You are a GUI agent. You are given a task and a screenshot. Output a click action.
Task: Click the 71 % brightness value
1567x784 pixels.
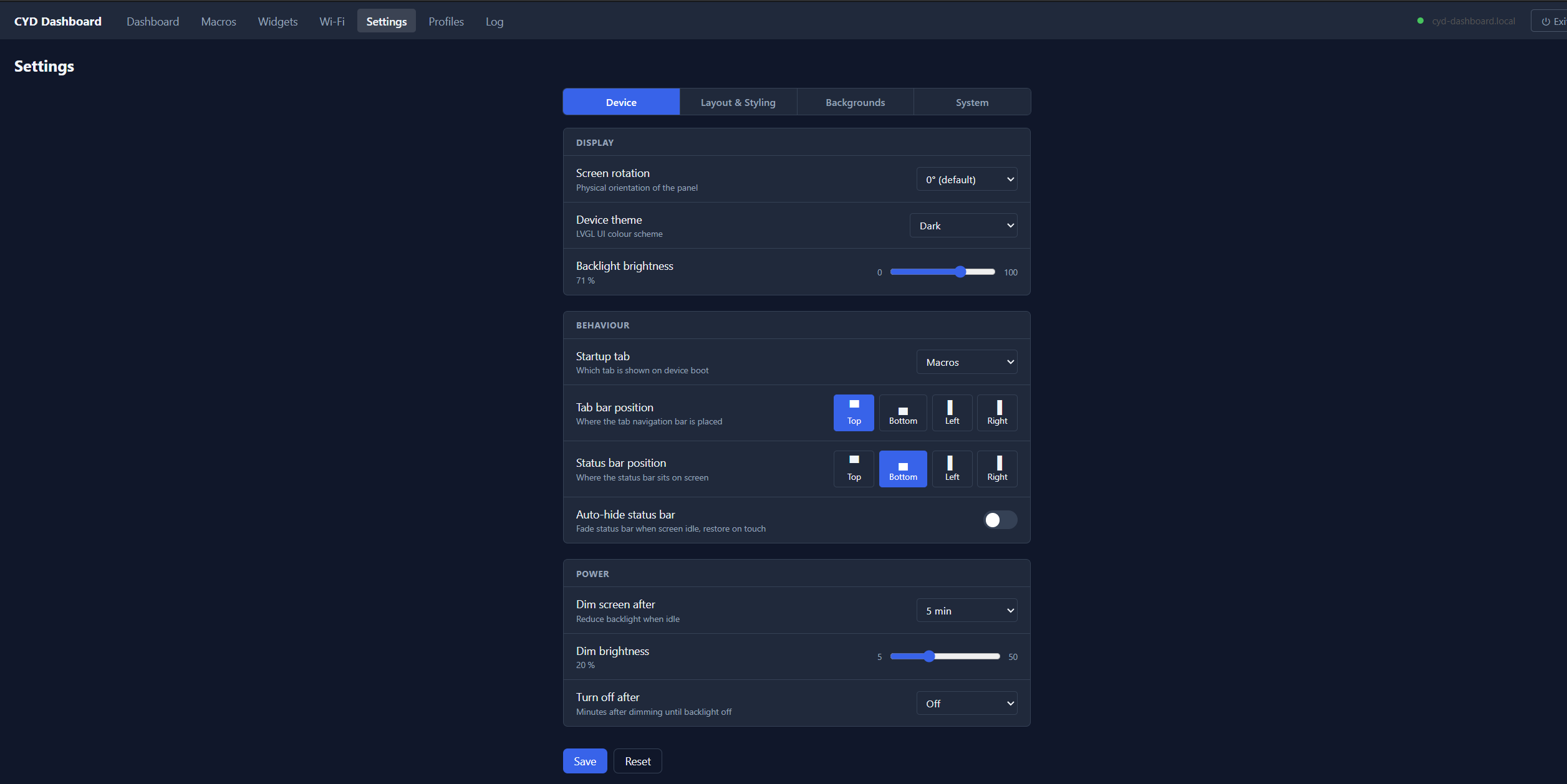(x=586, y=280)
